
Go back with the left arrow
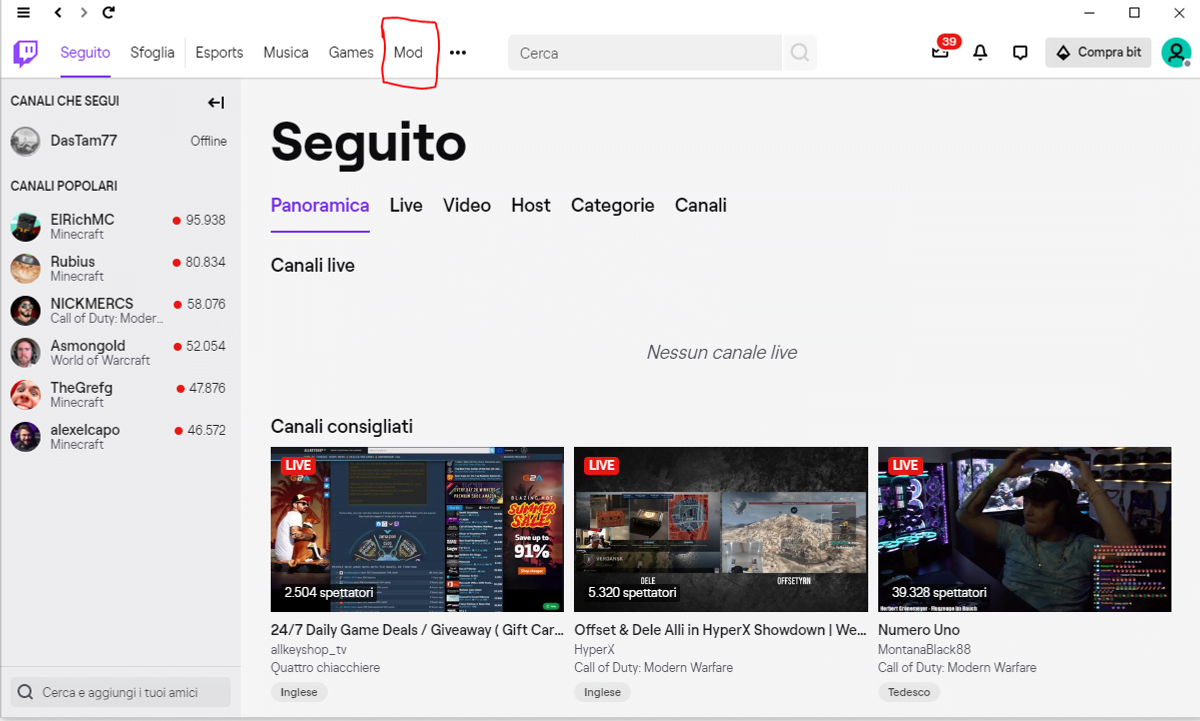point(58,13)
